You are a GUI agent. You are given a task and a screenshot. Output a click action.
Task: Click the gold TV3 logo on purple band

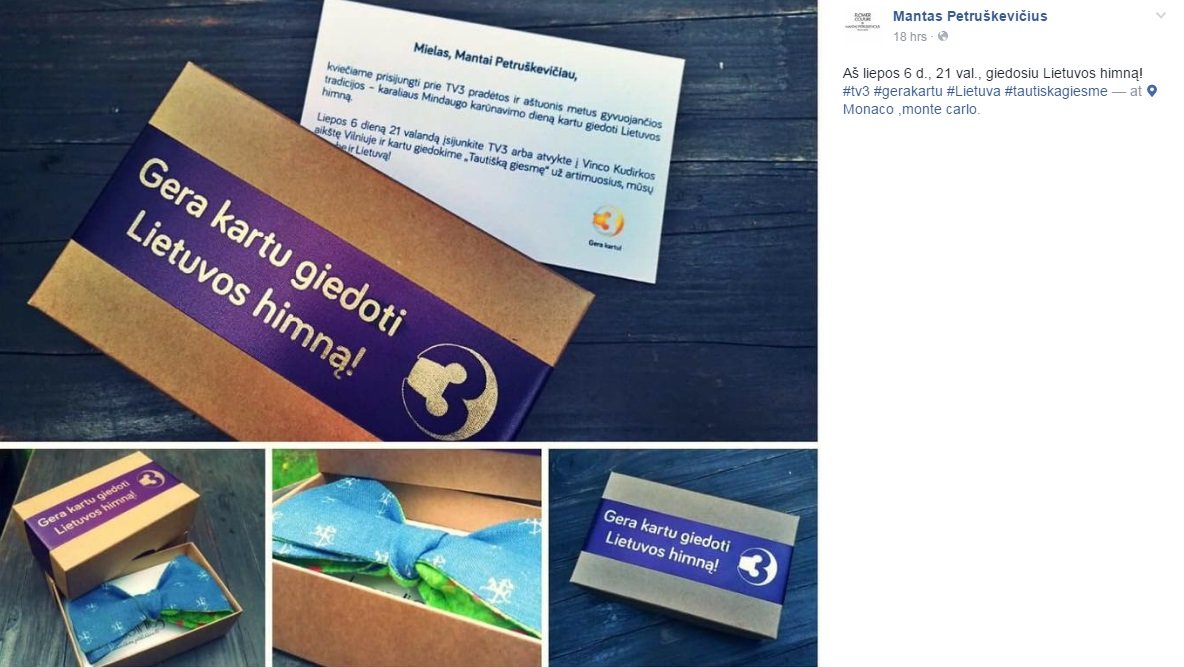tap(449, 391)
